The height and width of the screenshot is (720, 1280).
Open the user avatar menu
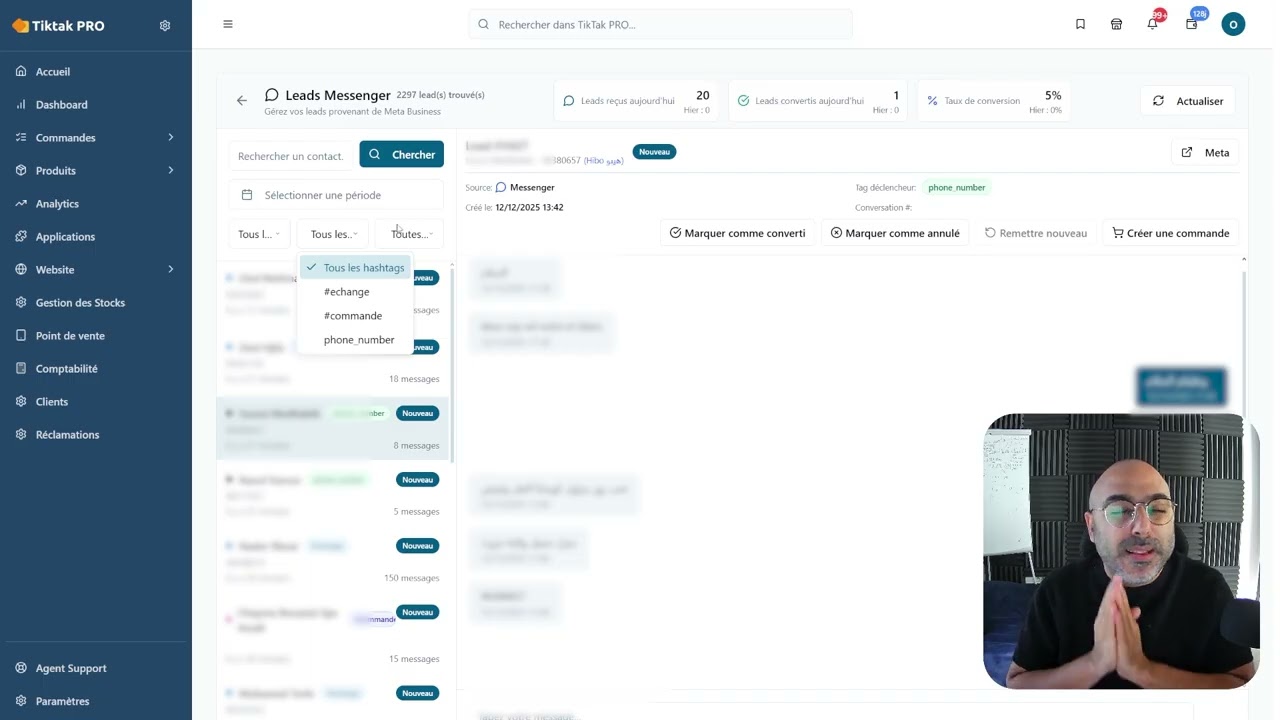(1233, 24)
